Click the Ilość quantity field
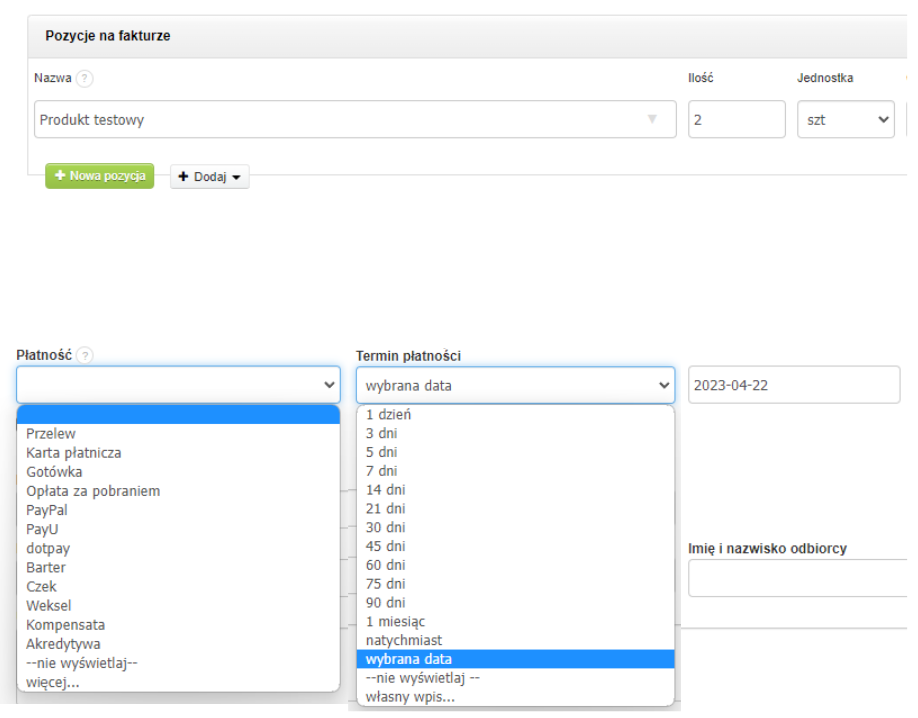The image size is (918, 718). (x=737, y=119)
